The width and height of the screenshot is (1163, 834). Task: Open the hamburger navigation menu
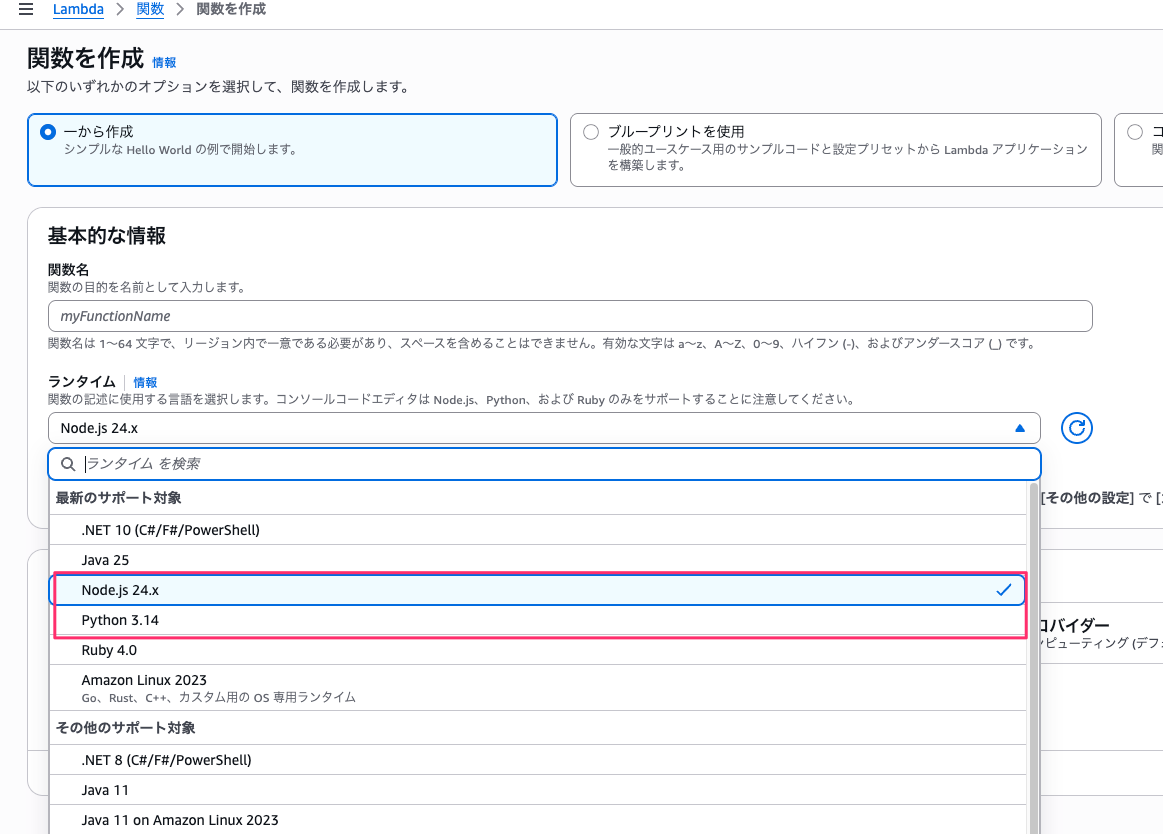[26, 10]
